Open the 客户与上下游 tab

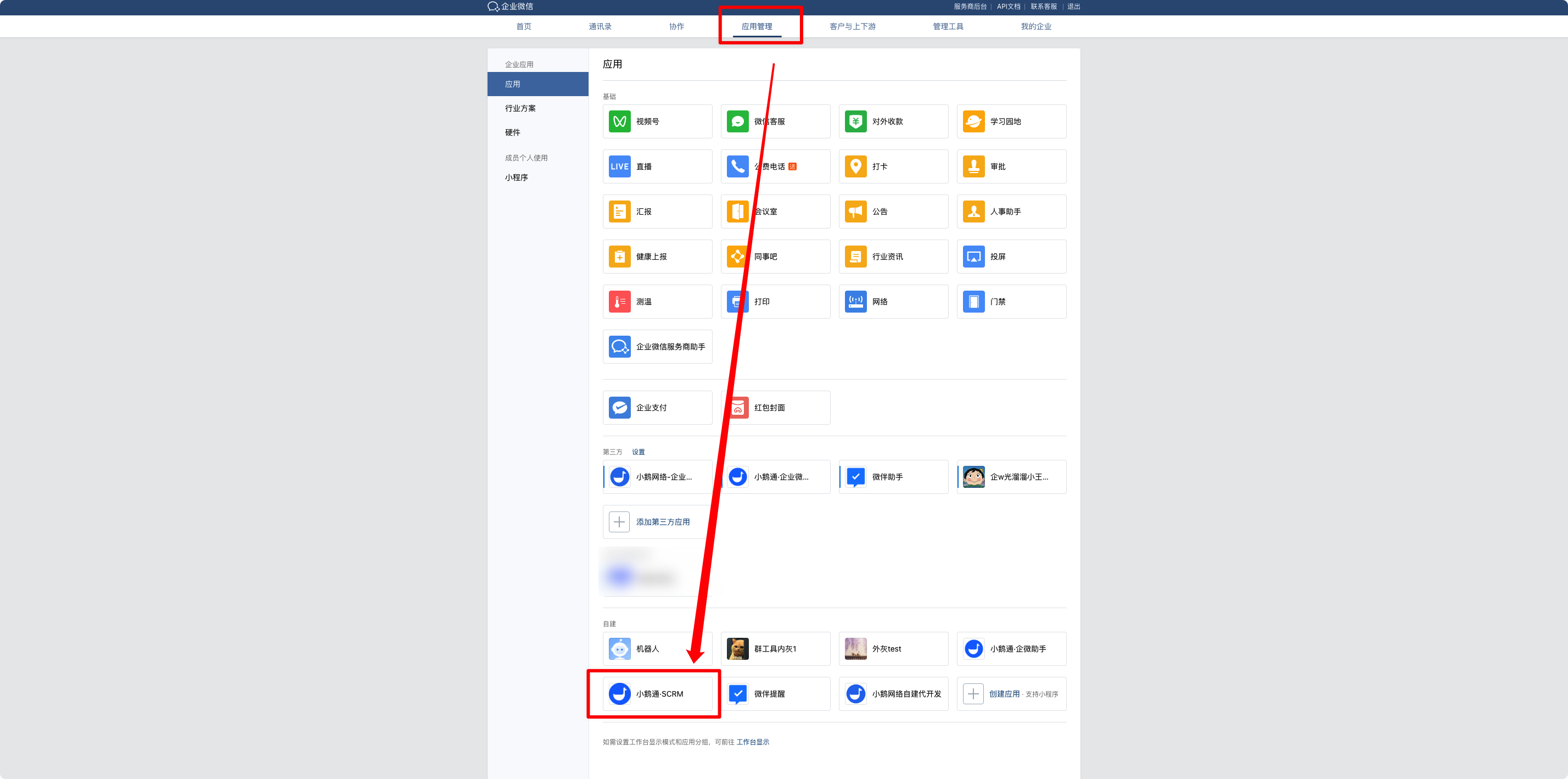[x=852, y=26]
